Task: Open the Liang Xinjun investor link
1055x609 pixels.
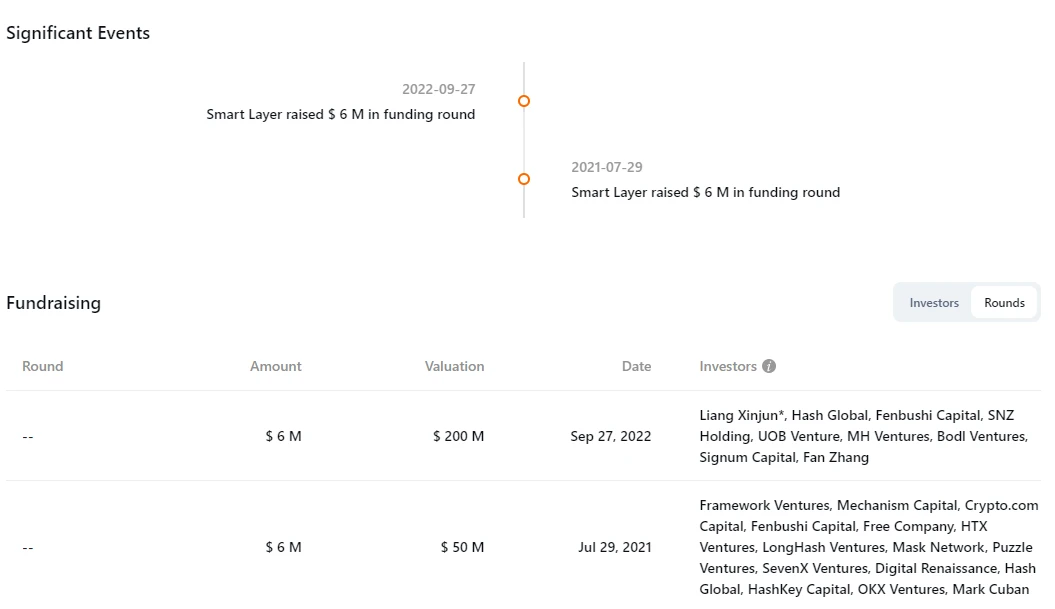Action: pyautogui.click(x=742, y=415)
